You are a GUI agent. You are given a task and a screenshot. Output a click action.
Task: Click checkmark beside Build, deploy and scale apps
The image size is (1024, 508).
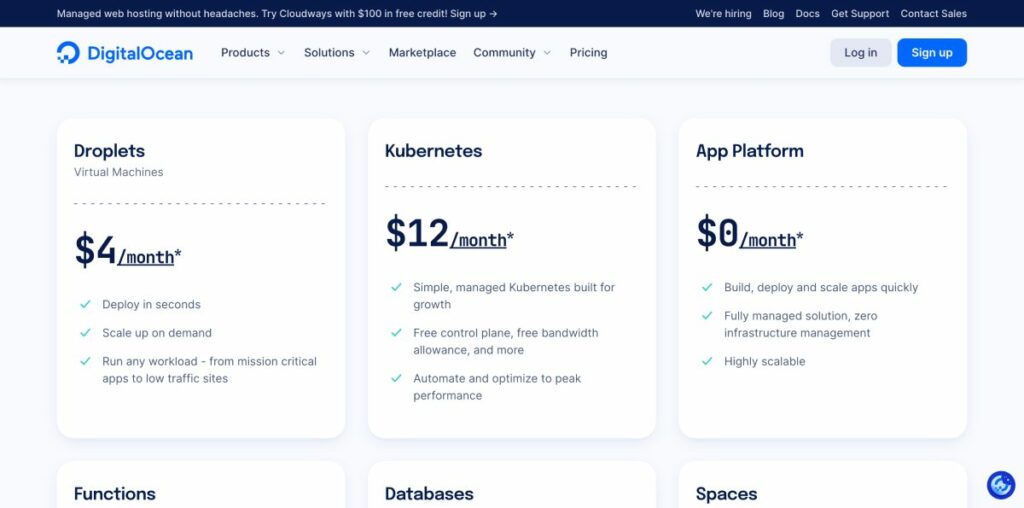(707, 287)
